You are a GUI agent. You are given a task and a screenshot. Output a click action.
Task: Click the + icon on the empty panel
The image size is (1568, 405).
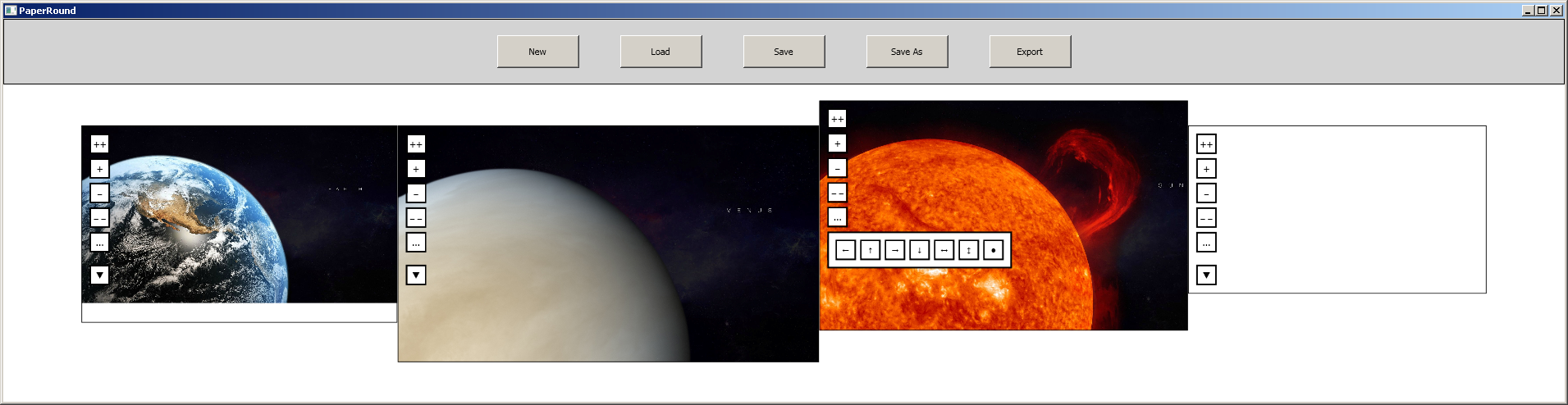[x=1206, y=169]
